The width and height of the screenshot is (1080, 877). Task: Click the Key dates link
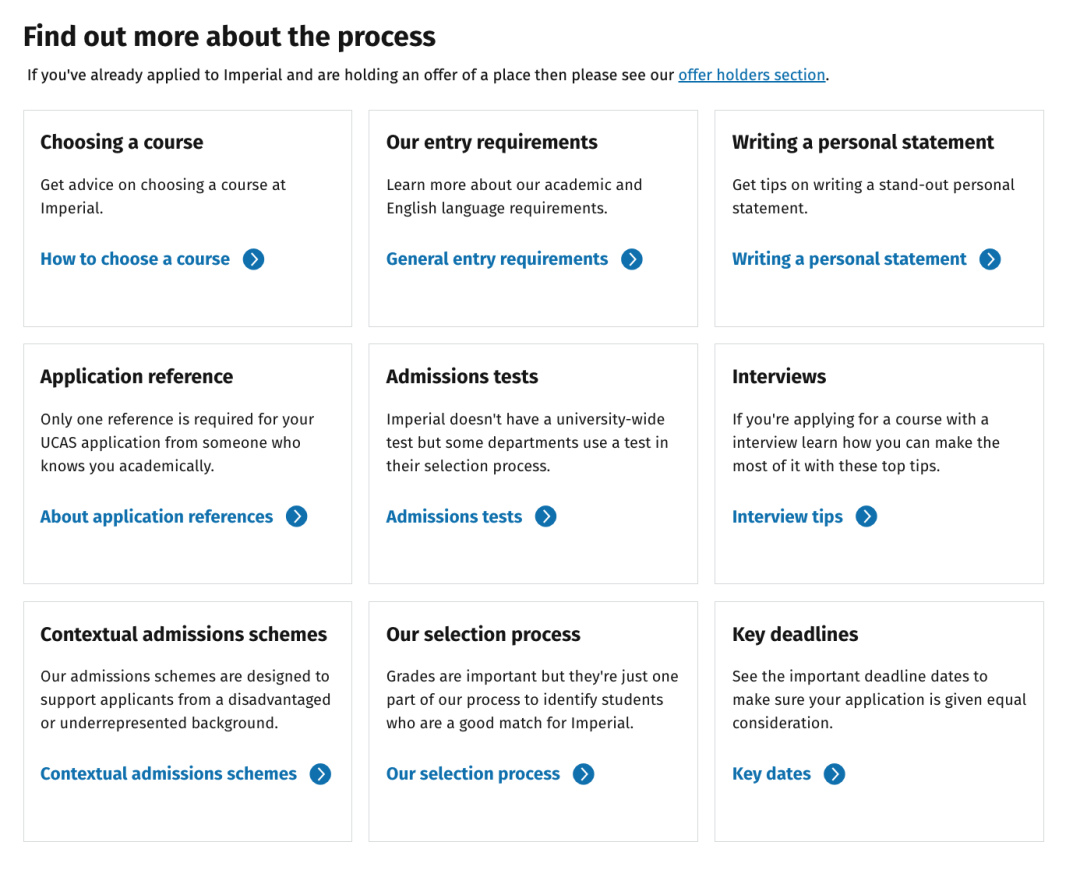(771, 774)
